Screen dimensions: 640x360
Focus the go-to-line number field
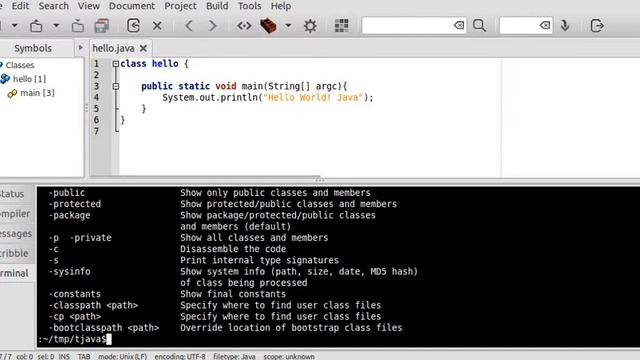click(x=519, y=26)
